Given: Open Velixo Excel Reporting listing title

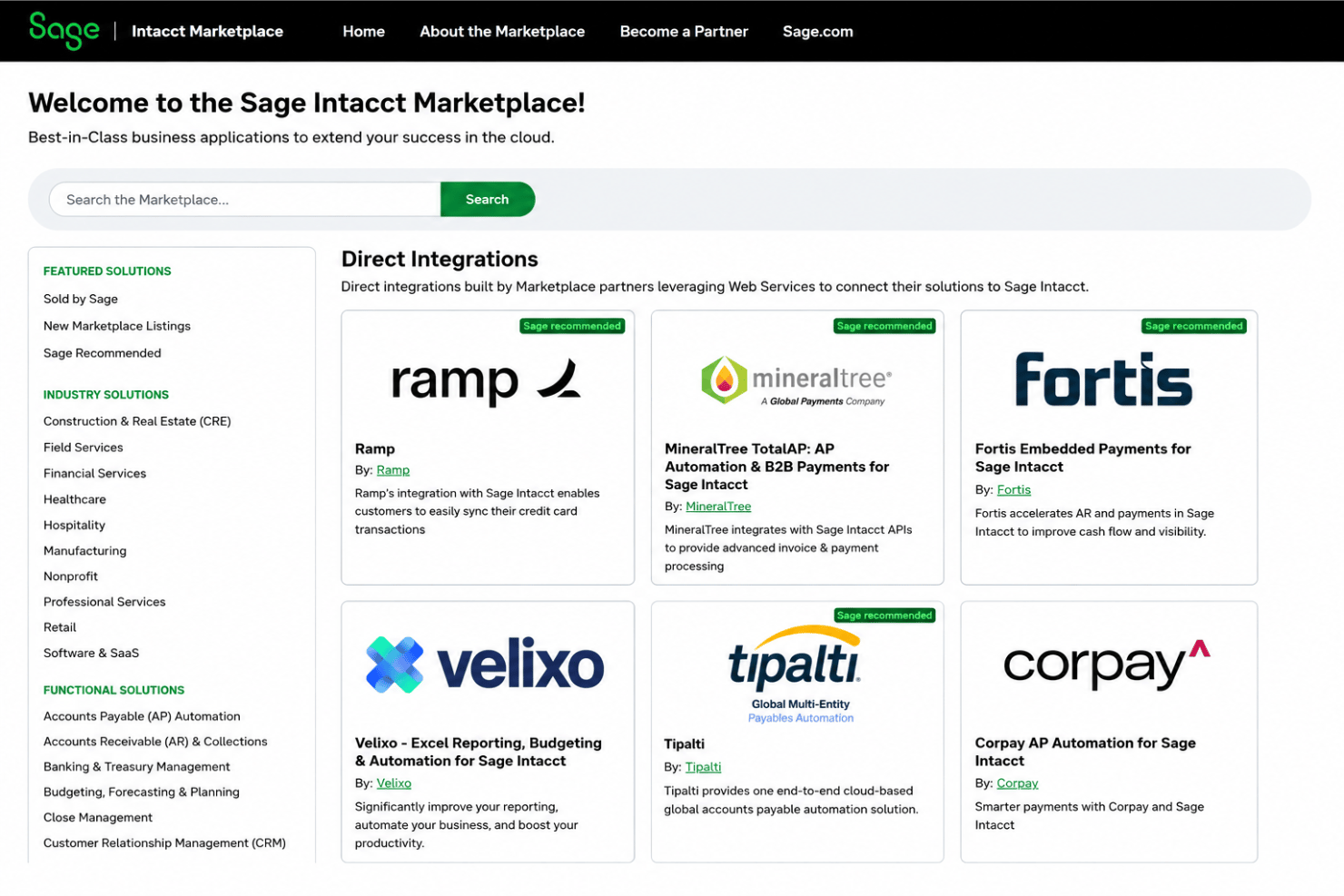Looking at the screenshot, I should pos(479,752).
